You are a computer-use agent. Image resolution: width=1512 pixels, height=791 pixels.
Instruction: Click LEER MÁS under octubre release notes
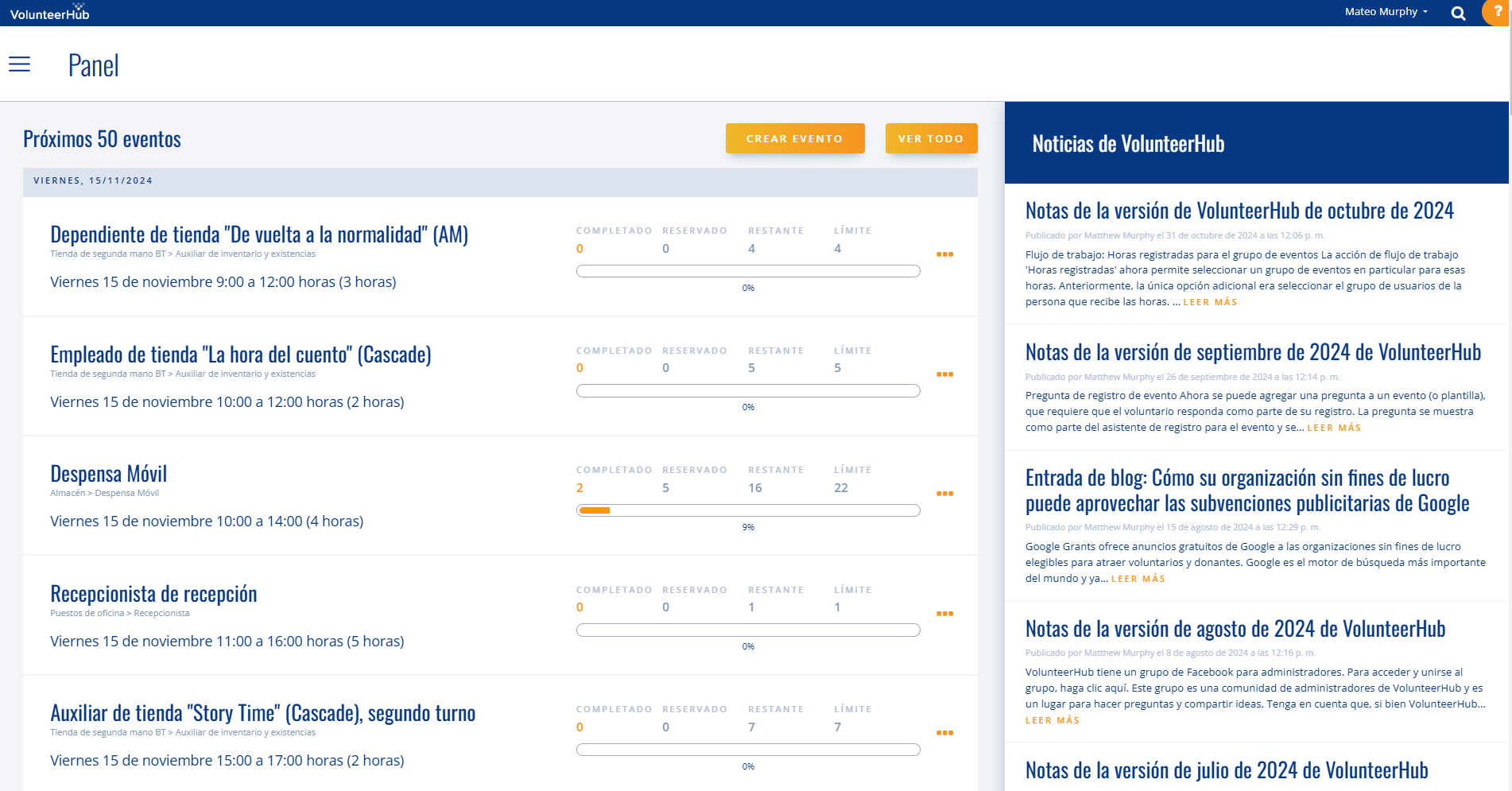coord(1210,302)
